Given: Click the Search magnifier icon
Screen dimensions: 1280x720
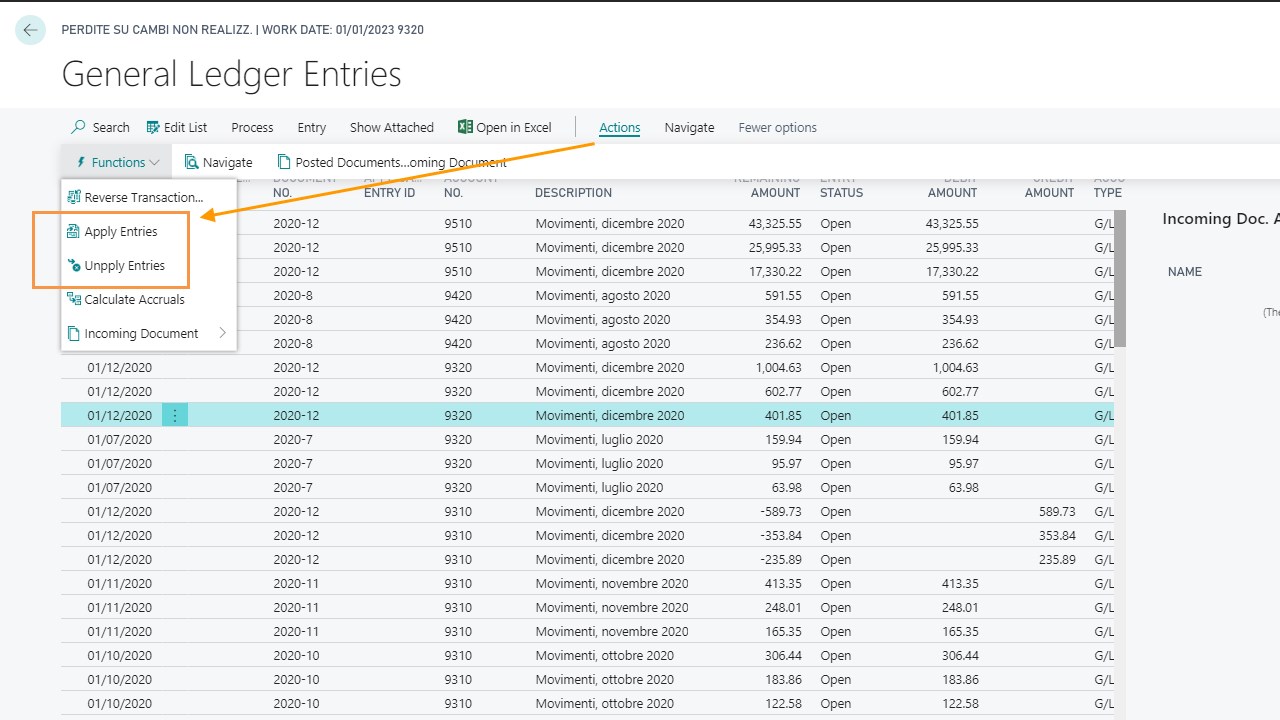Looking at the screenshot, I should pyautogui.click(x=78, y=127).
